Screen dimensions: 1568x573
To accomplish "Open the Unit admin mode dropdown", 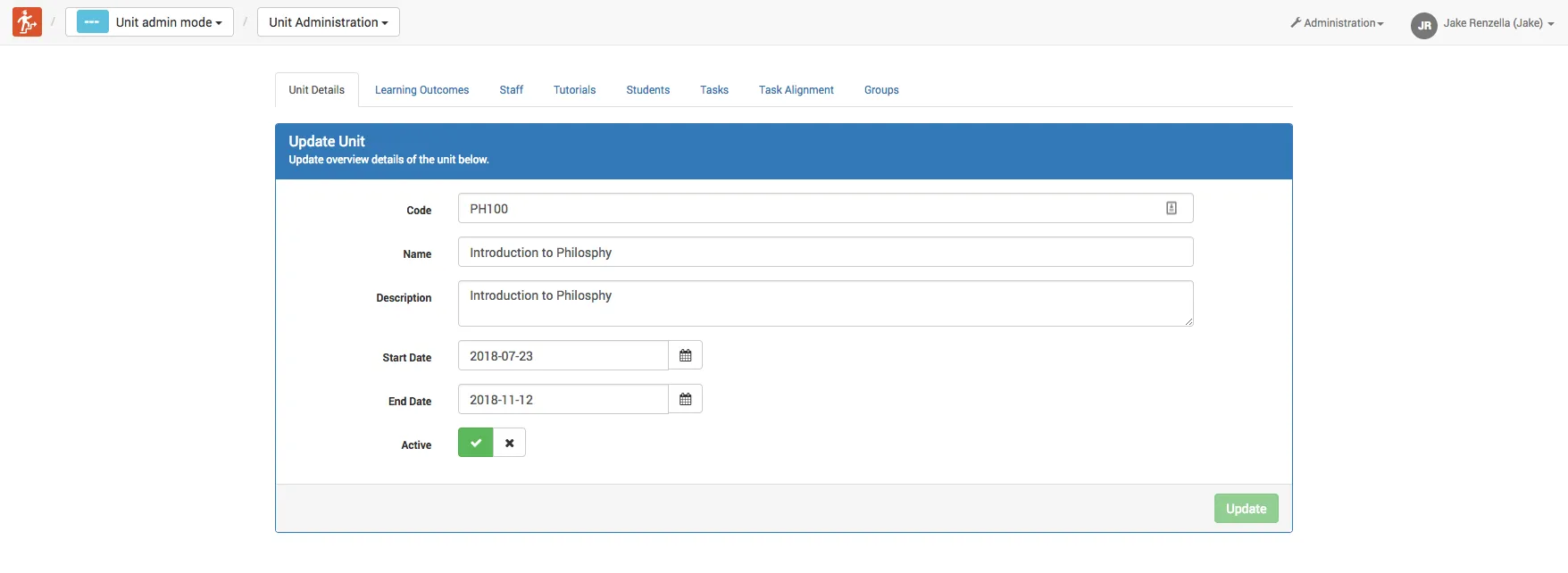I will tap(149, 21).
